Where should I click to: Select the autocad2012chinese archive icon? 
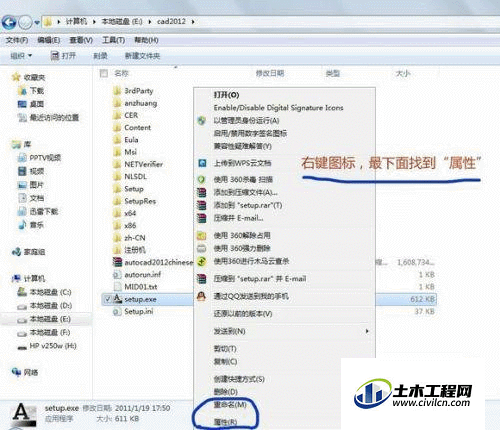pyautogui.click(x=117, y=262)
